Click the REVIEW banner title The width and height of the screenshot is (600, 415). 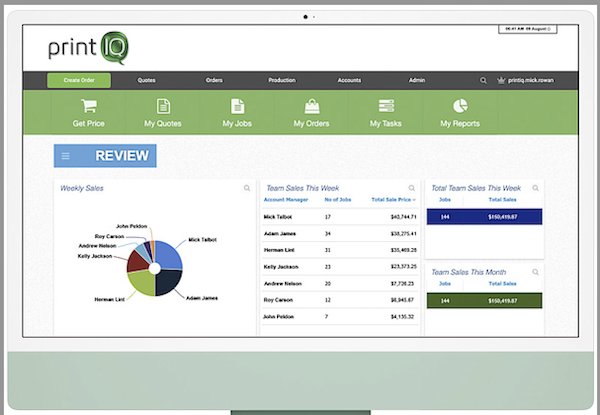click(x=122, y=156)
